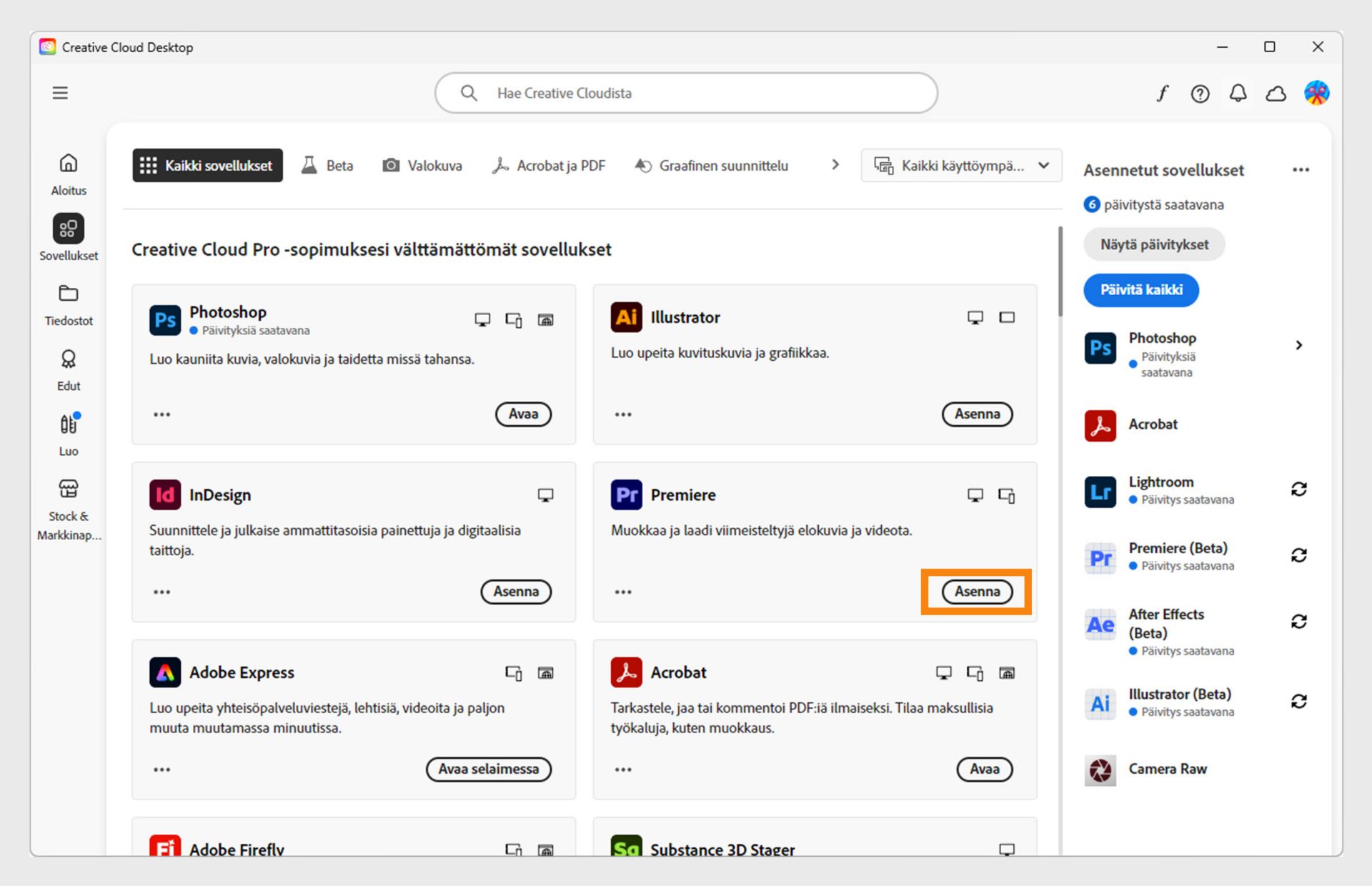Image resolution: width=1372 pixels, height=886 pixels.
Task: Open Acrobat card more options
Action: [623, 770]
